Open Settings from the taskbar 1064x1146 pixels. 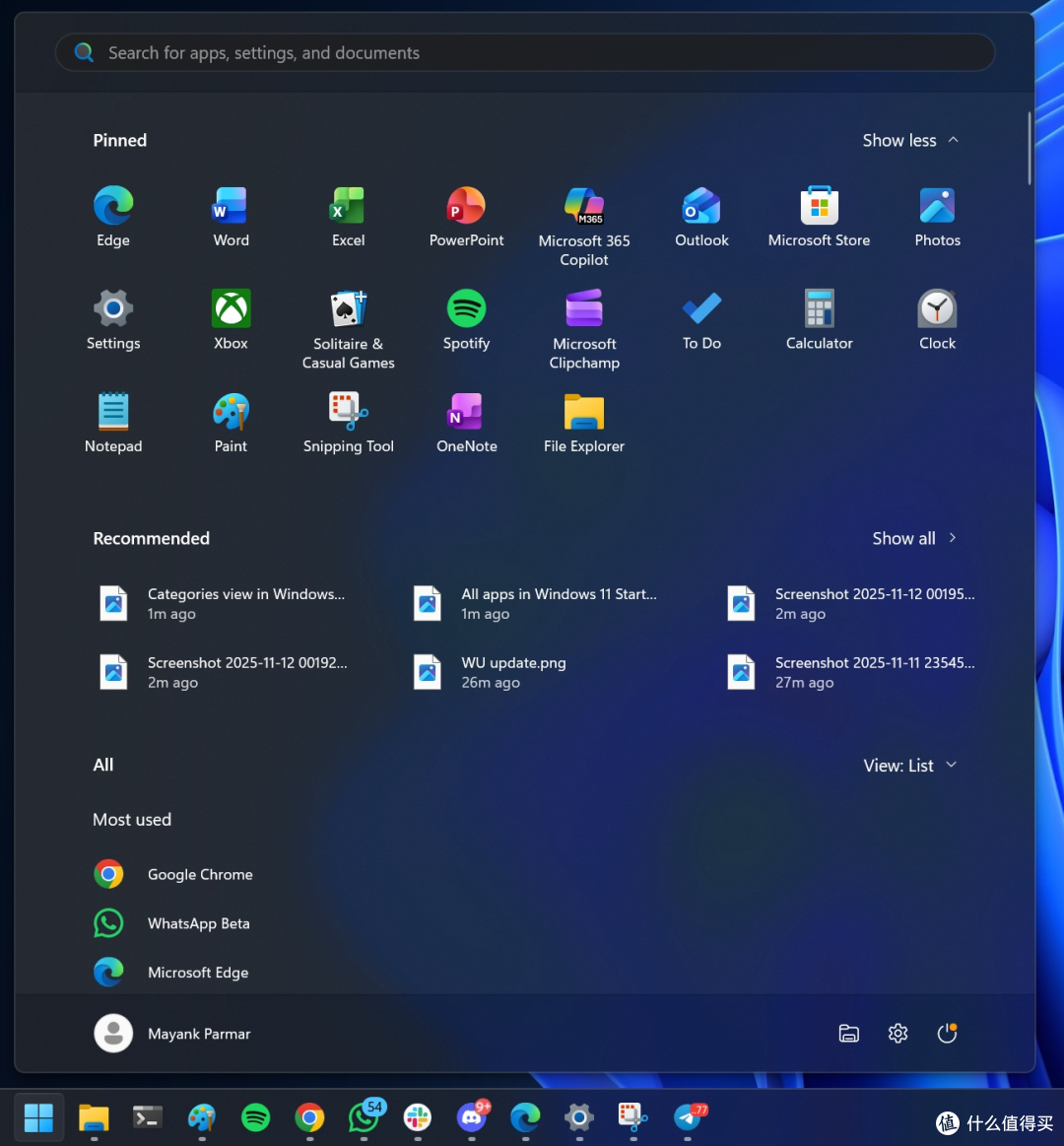click(x=579, y=1117)
